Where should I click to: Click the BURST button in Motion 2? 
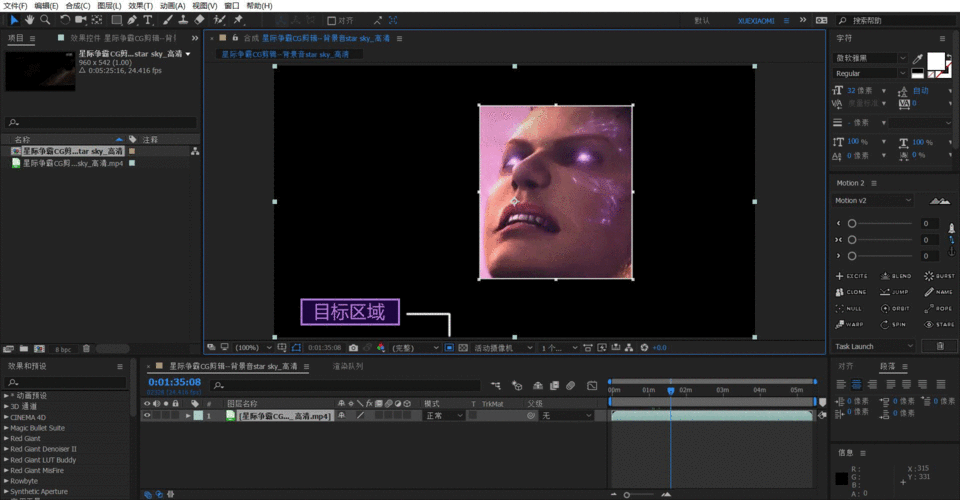tap(939, 276)
